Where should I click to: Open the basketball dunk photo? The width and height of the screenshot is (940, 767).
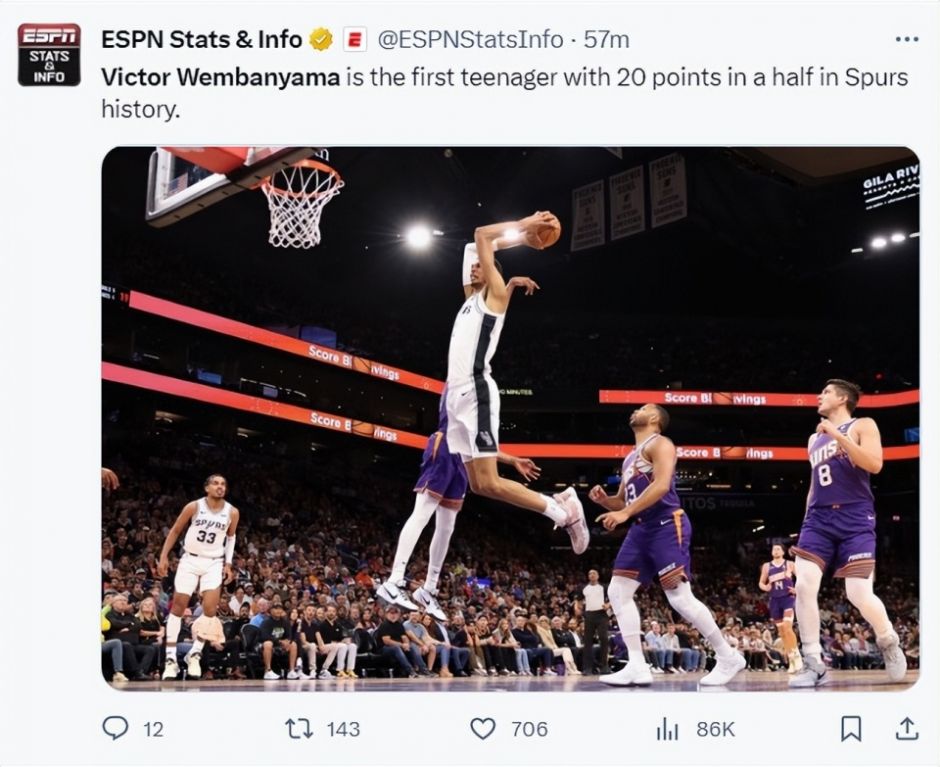point(510,418)
